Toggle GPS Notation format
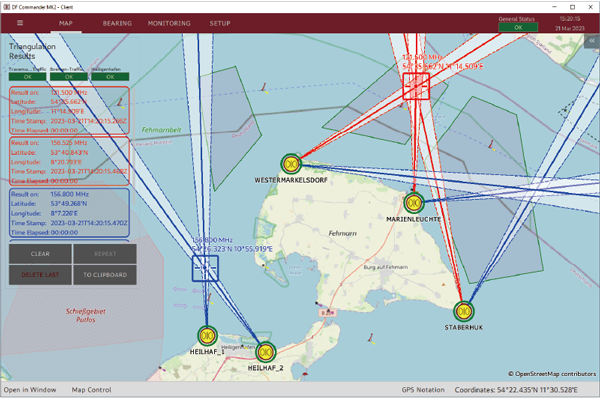Screen dimensions: 600x398 point(423,390)
